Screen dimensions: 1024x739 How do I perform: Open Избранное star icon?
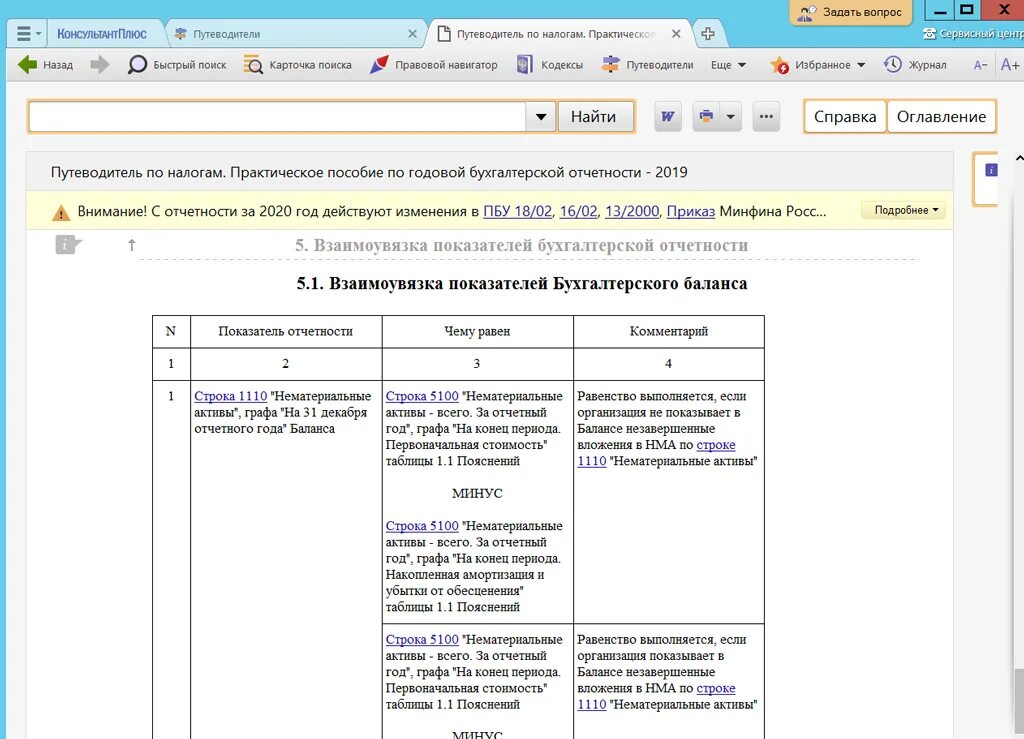(x=780, y=65)
